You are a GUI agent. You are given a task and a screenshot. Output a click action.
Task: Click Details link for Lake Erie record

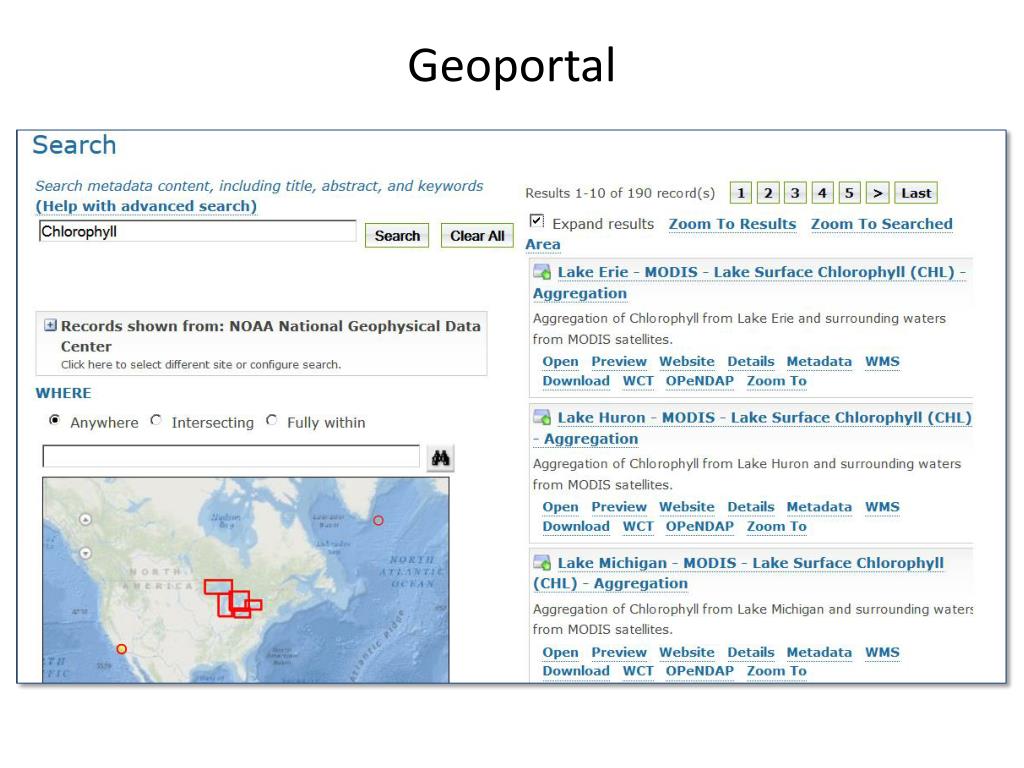[x=751, y=361]
